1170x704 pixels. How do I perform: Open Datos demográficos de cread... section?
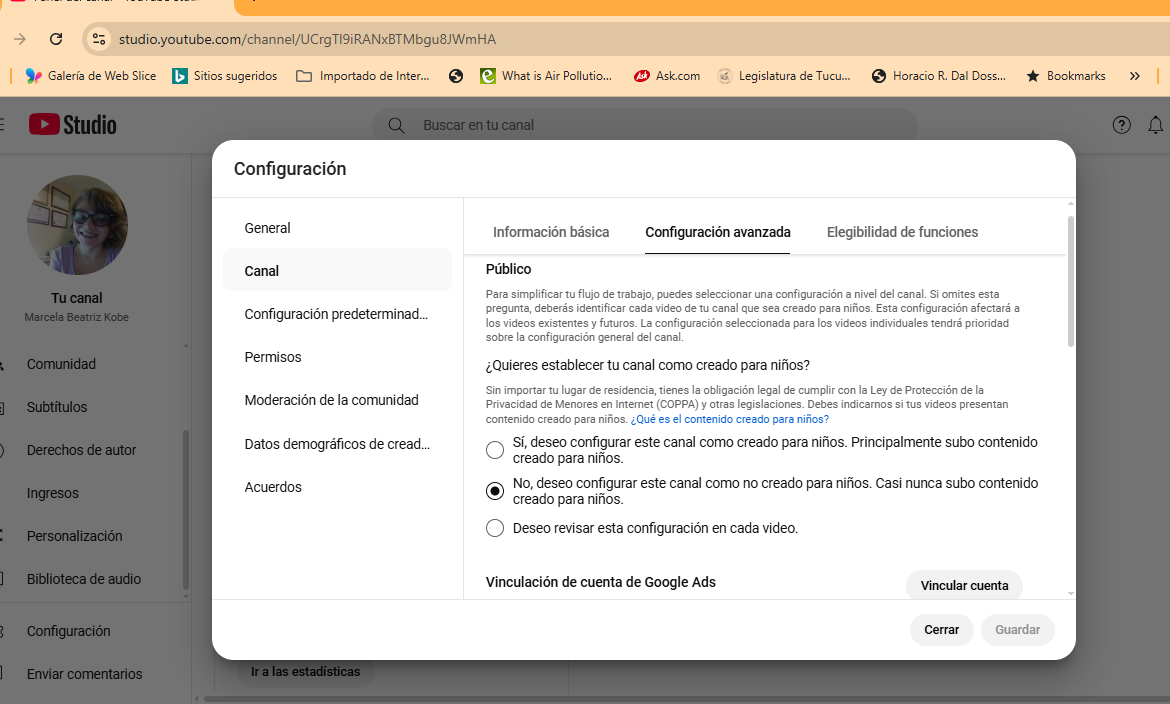(337, 443)
